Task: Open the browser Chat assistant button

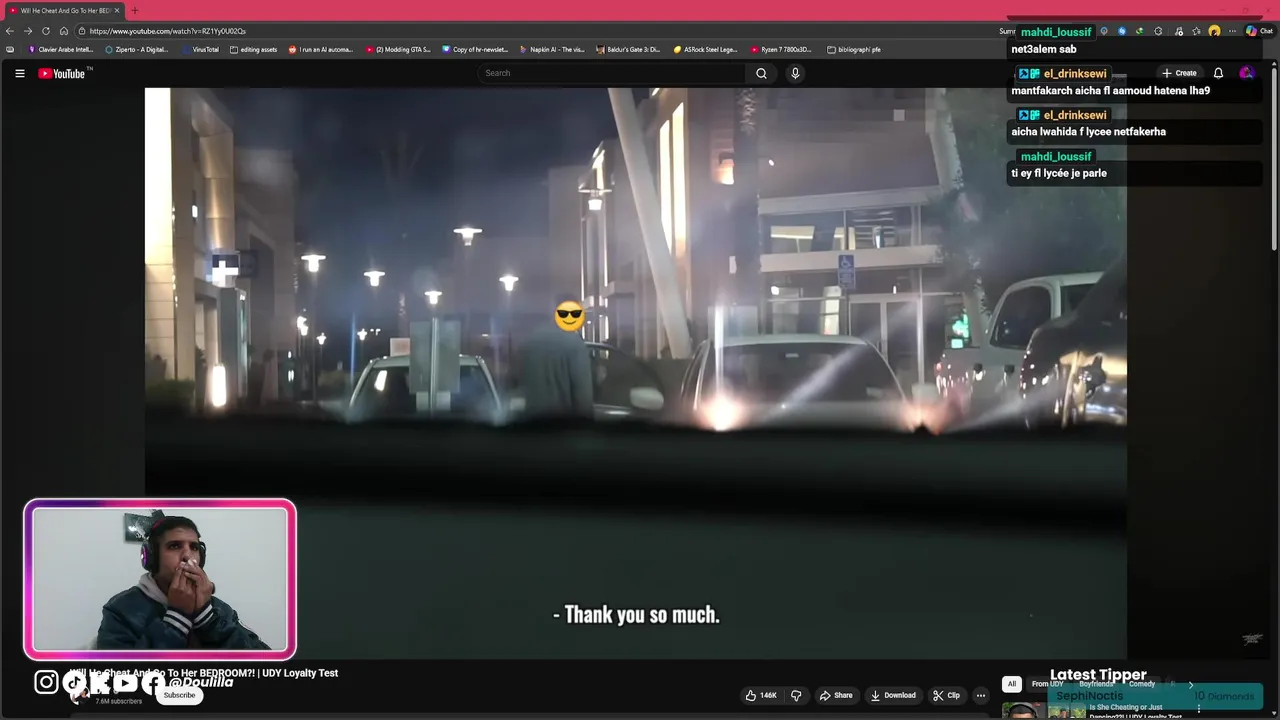Action: point(1258,31)
